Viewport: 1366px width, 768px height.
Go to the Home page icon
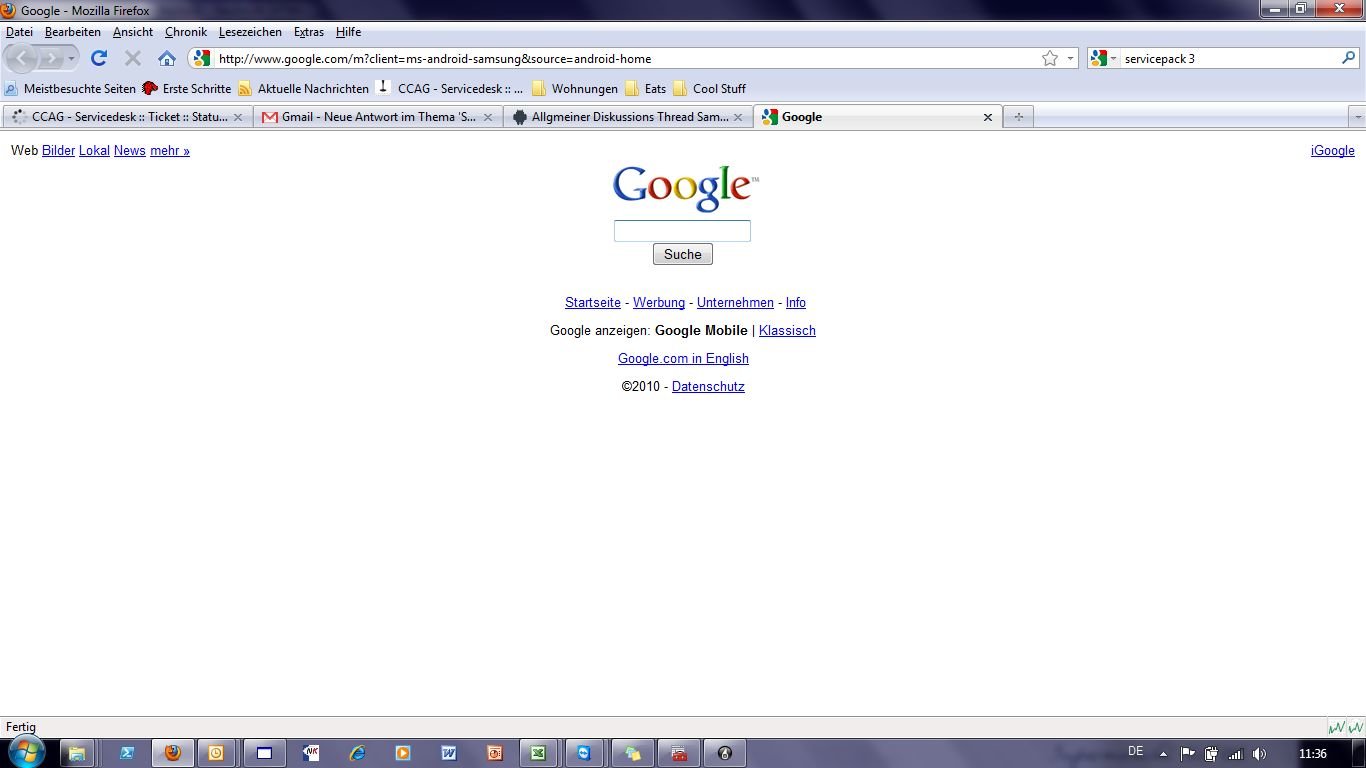tap(167, 58)
